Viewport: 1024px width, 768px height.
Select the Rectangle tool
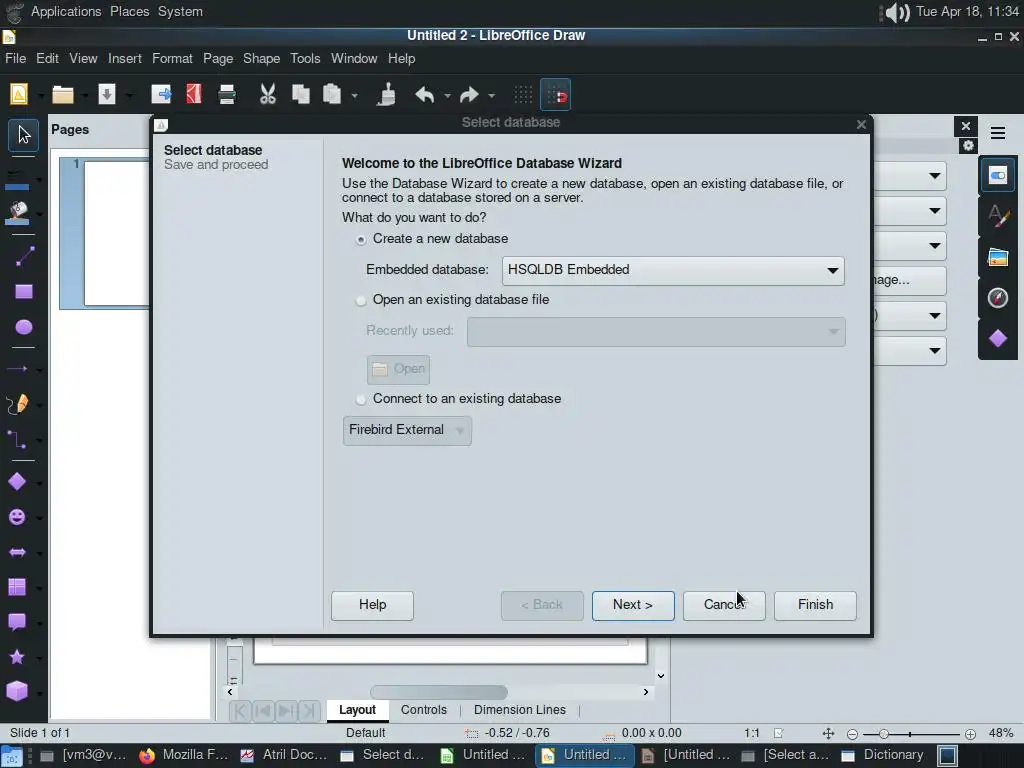[24, 292]
